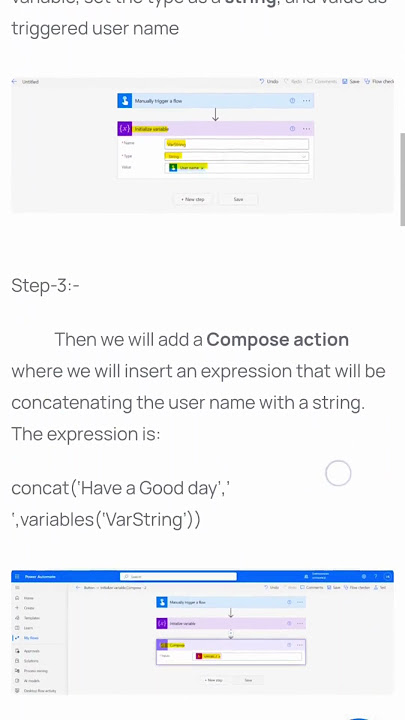Open ellipsis menu on the Compose card
The height and width of the screenshot is (720, 405).
click(x=299, y=645)
